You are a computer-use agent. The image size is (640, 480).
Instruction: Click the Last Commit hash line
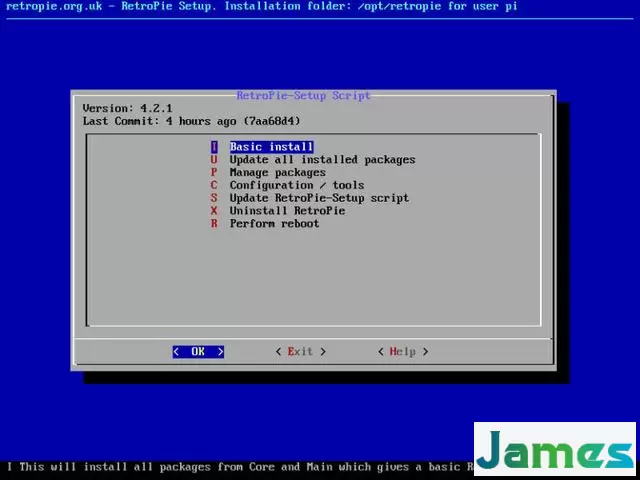[191, 121]
